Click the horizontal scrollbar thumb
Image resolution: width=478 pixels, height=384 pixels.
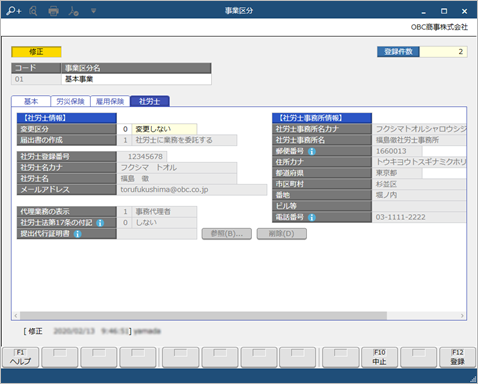[x=203, y=315]
